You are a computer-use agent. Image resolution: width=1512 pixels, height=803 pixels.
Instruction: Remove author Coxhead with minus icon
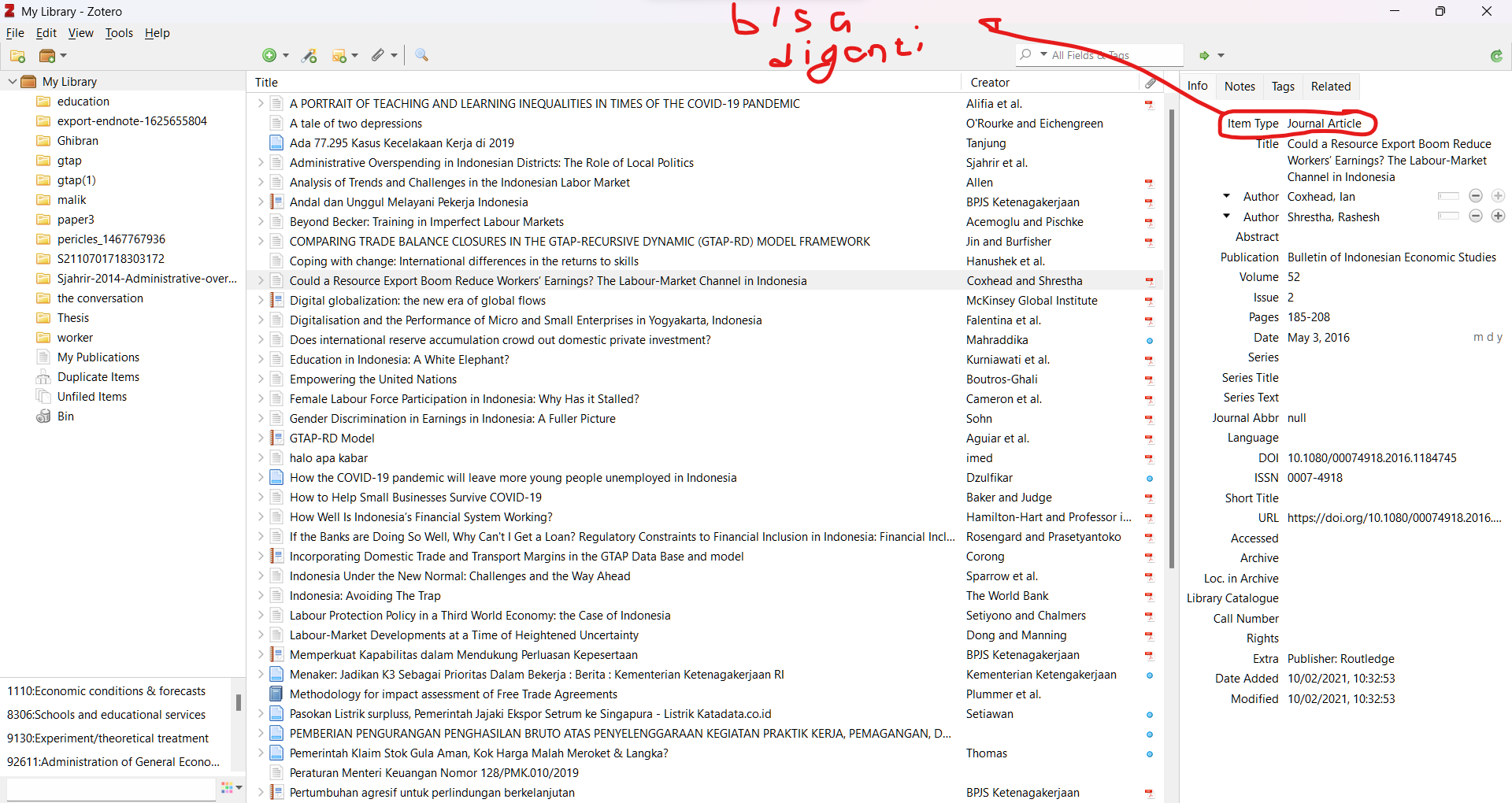click(1476, 196)
